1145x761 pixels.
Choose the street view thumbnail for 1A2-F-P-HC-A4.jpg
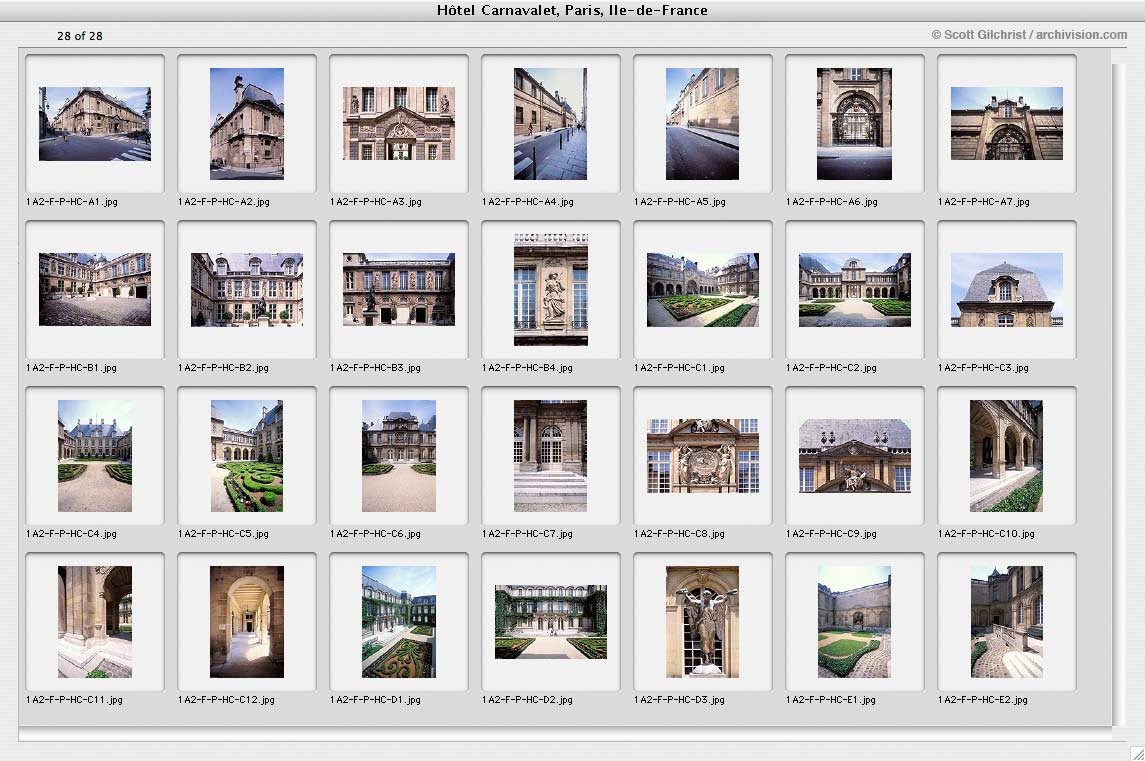(x=551, y=124)
